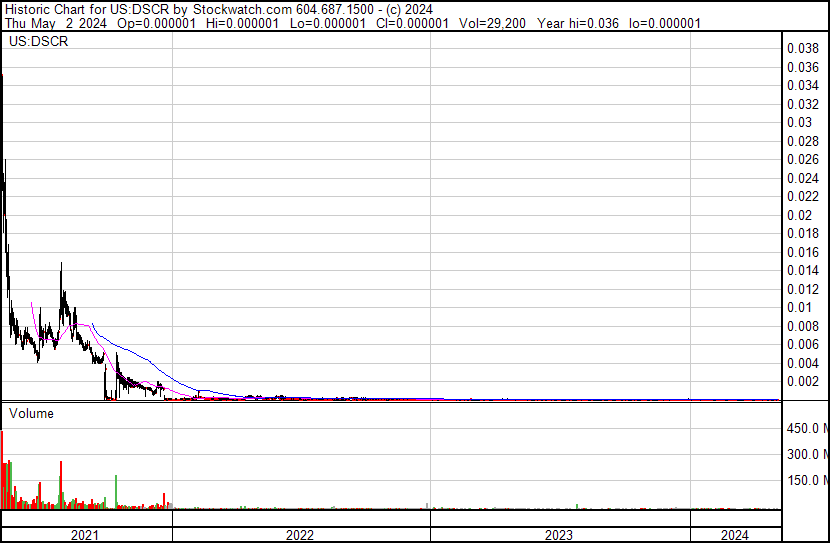This screenshot has height=543, width=830.
Task: Click the US:DSCR ticker label in chart
Action: 36,43
